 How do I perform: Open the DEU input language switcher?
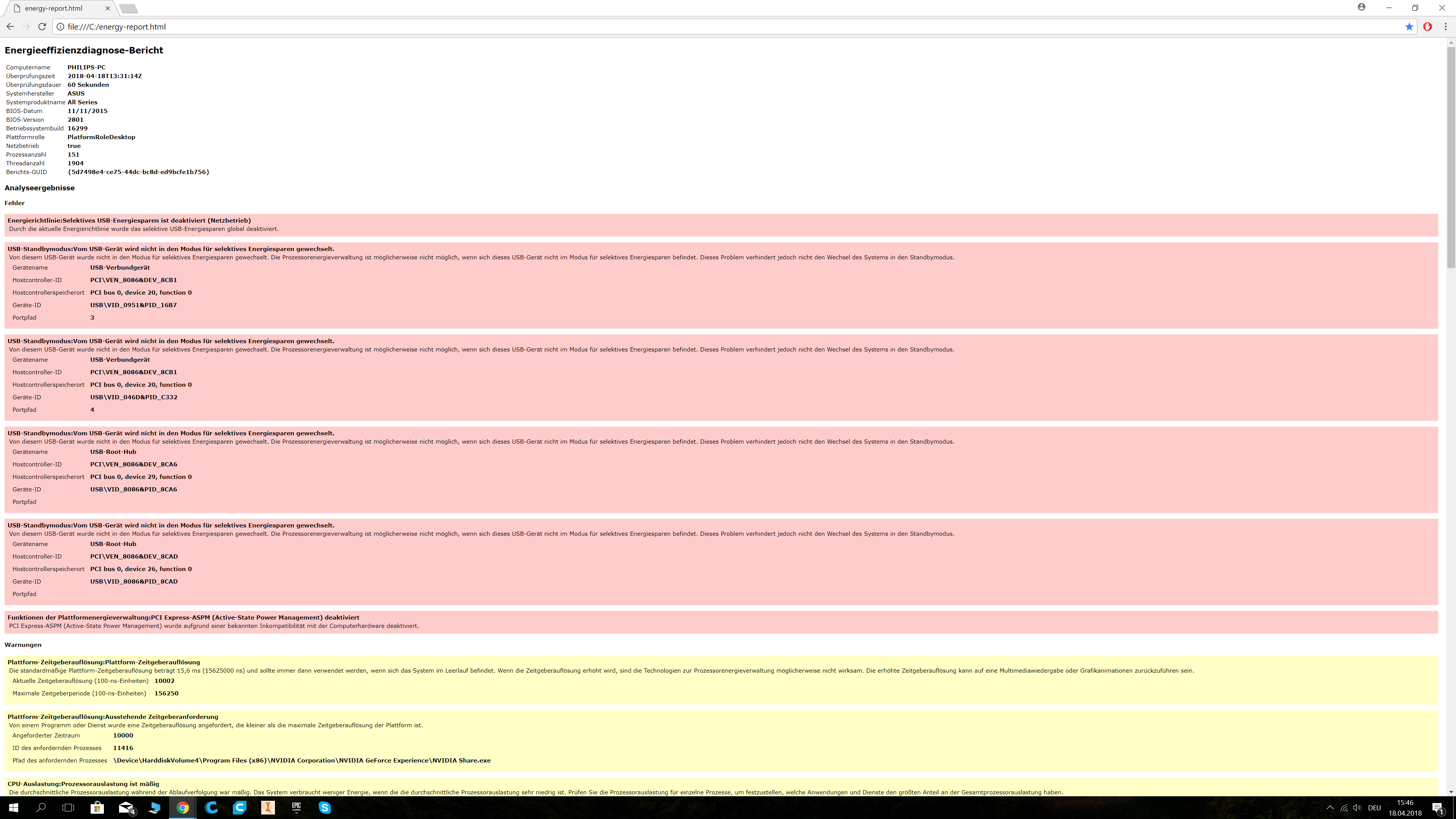coord(1374,808)
